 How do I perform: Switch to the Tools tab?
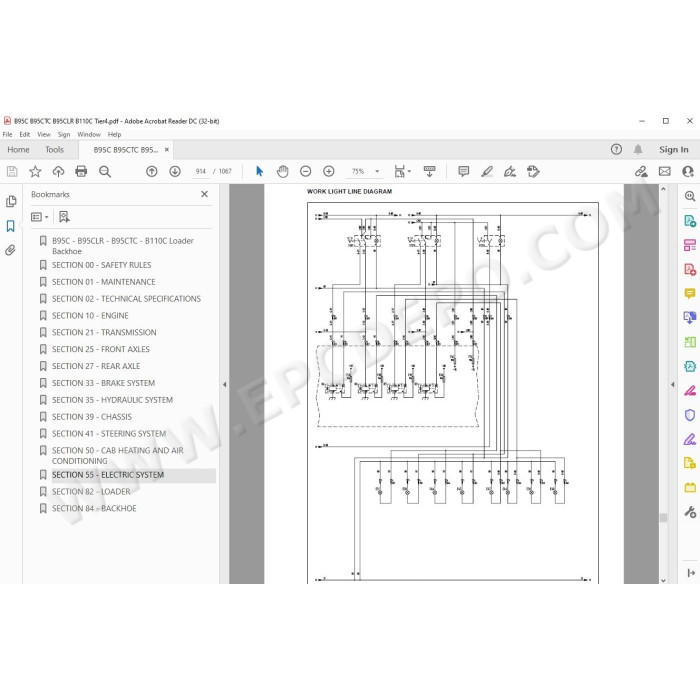pyautogui.click(x=54, y=150)
